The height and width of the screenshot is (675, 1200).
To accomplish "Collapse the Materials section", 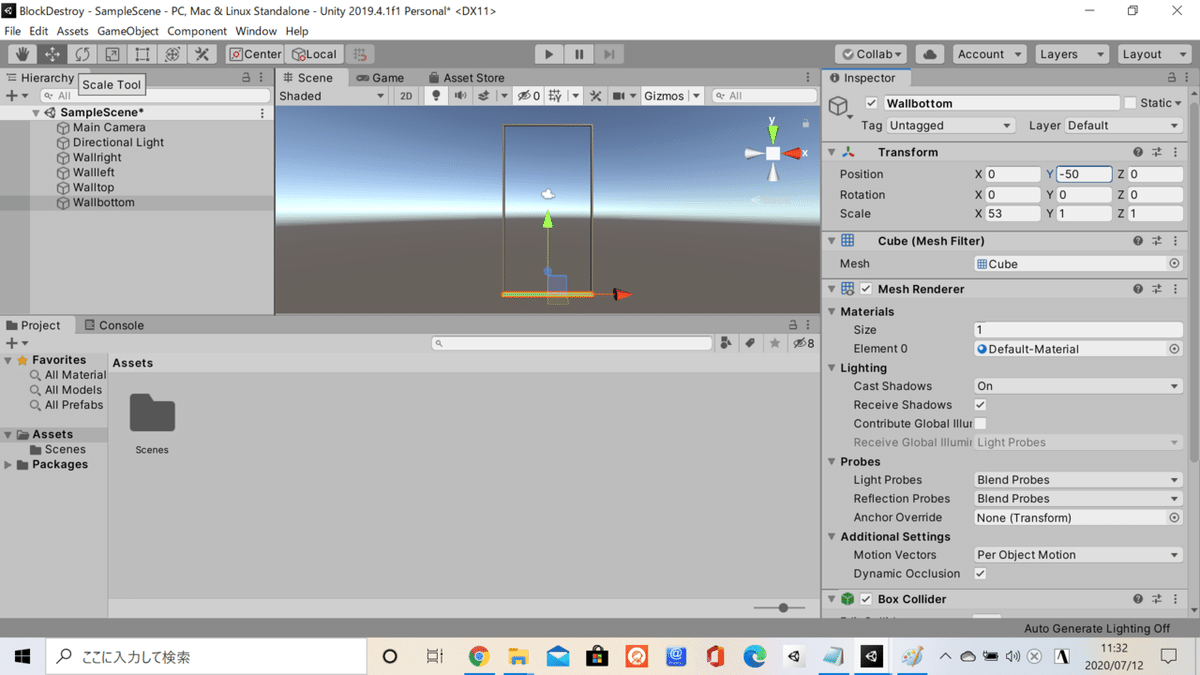I will click(832, 312).
